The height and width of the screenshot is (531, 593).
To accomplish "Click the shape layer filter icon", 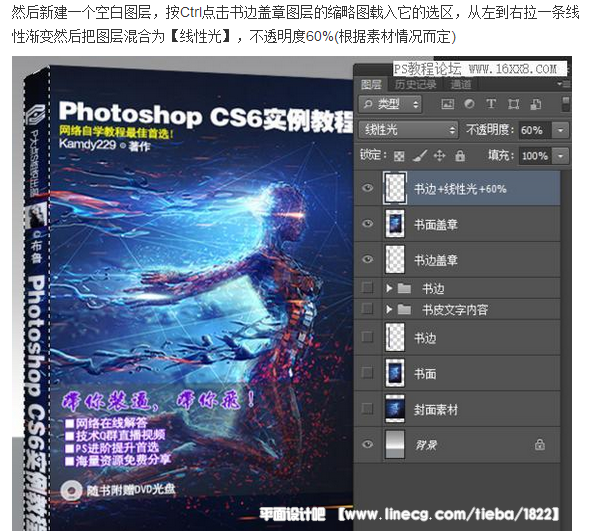I will (513, 104).
